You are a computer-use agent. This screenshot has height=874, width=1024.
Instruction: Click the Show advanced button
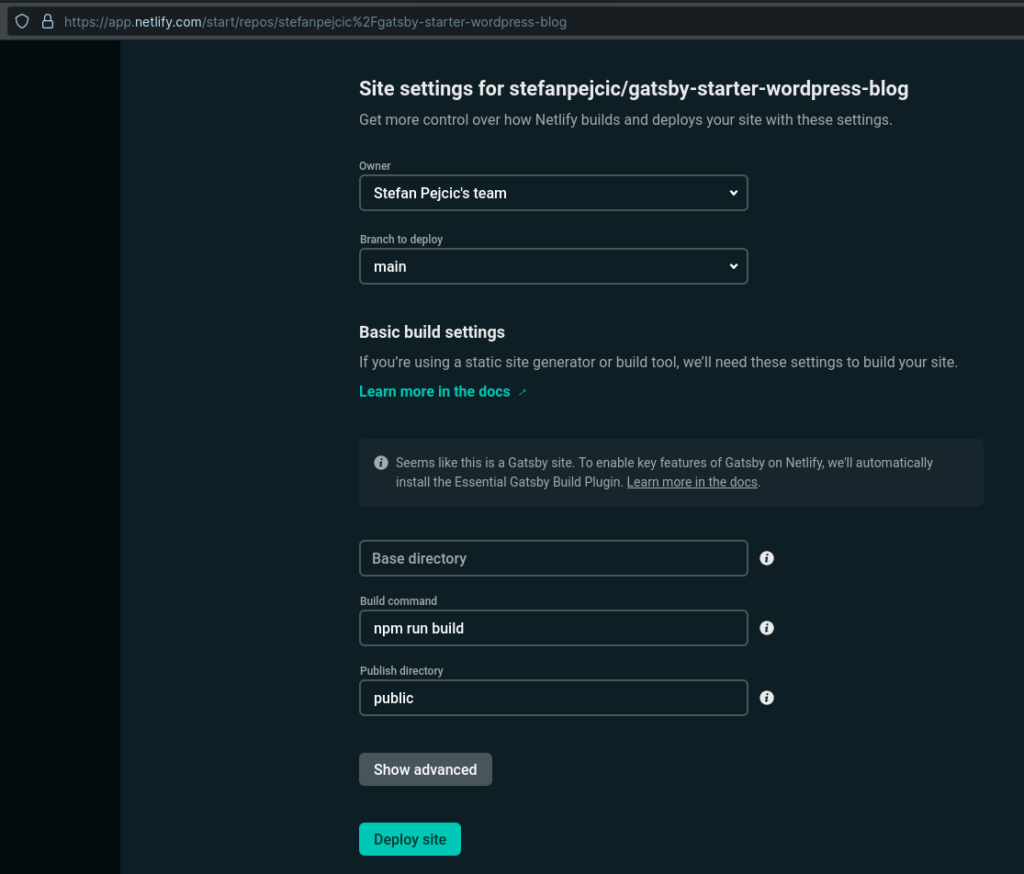coord(425,769)
